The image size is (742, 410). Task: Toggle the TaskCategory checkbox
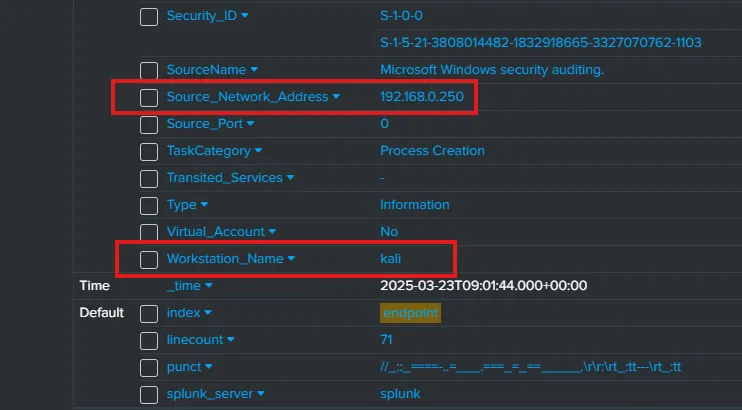[149, 151]
